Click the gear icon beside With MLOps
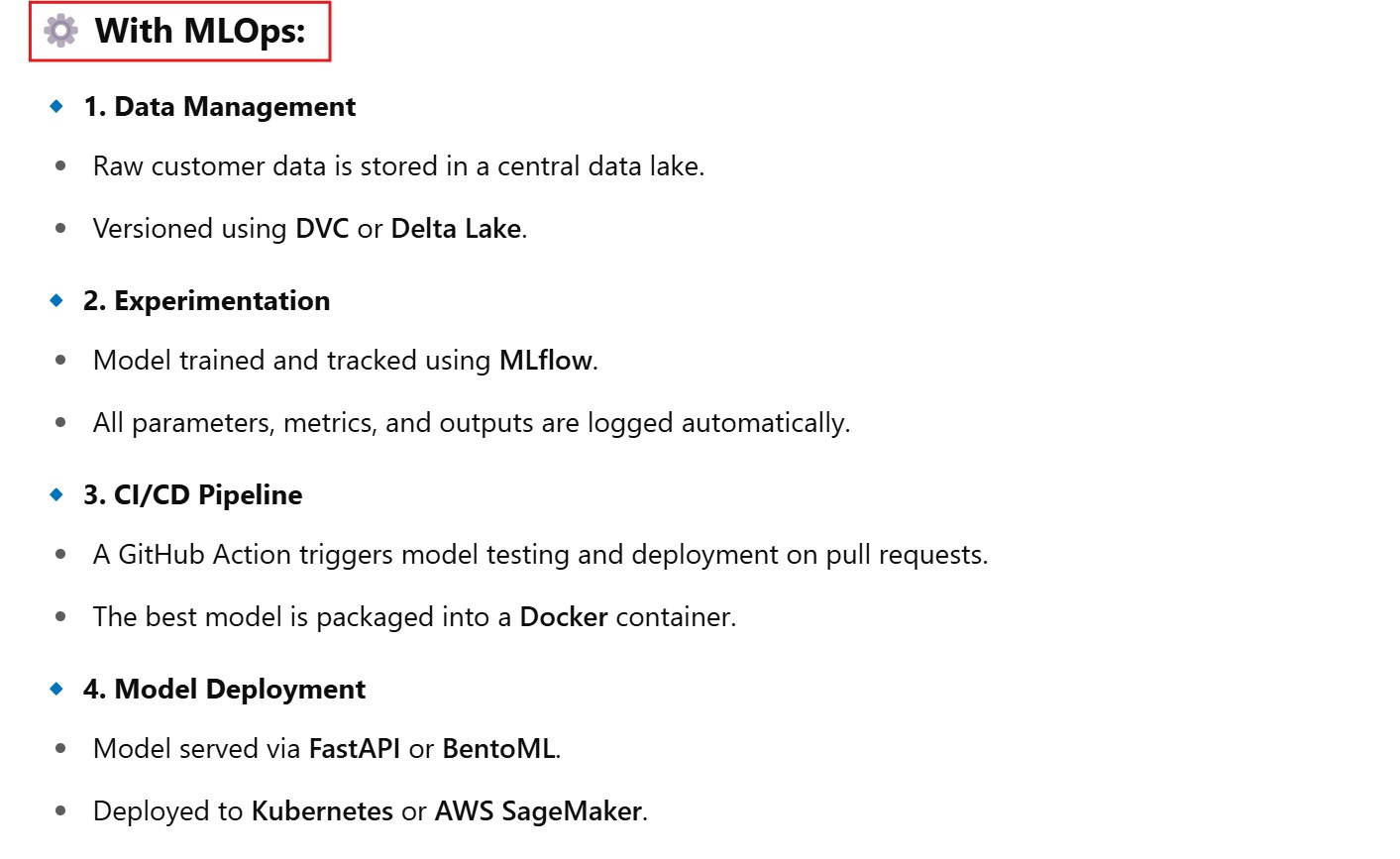 click(x=61, y=31)
